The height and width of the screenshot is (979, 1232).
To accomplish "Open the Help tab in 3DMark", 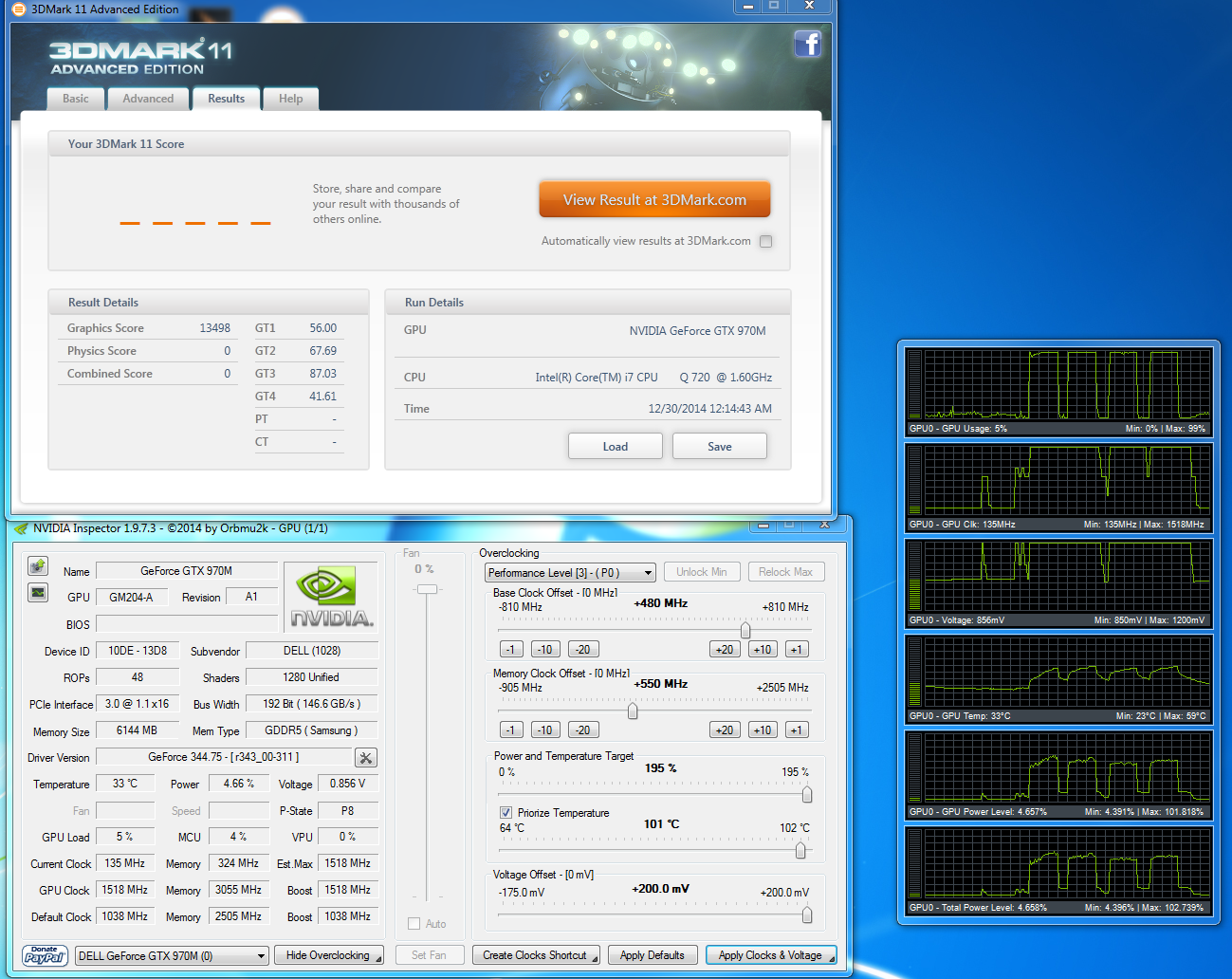I will 291,99.
